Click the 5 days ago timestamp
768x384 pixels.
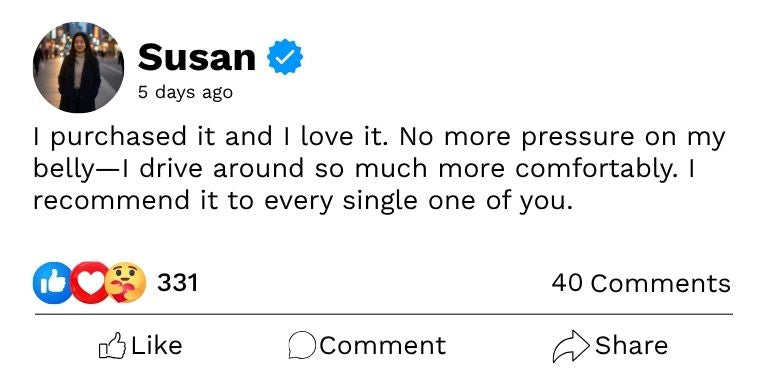pyautogui.click(x=185, y=92)
